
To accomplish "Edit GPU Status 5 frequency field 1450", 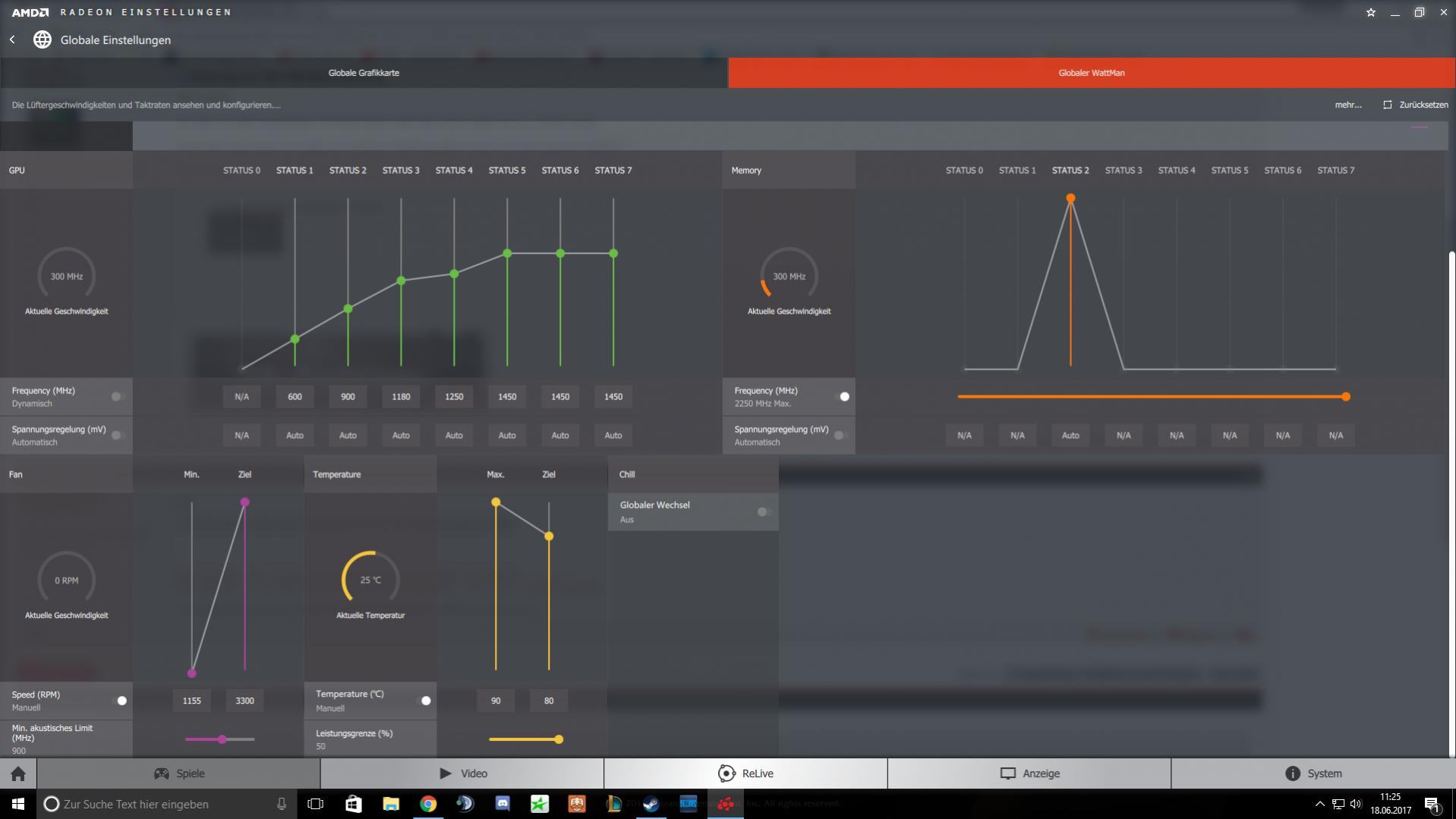I will [507, 396].
